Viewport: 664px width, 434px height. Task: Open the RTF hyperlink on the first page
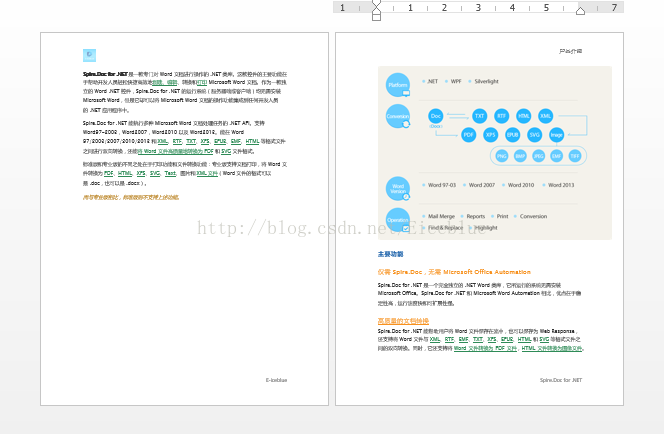pyautogui.click(x=177, y=141)
